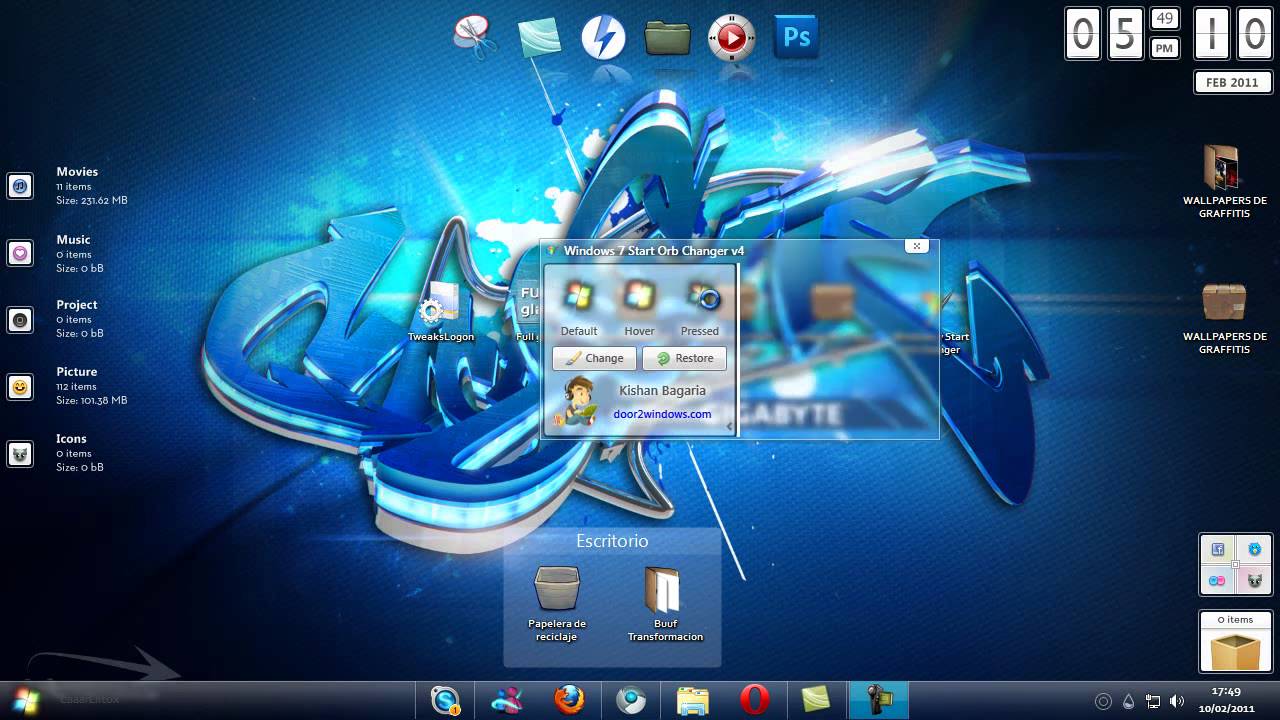The image size is (1280, 720).
Task: Launch Photoshop from the top dock
Action: (x=797, y=38)
